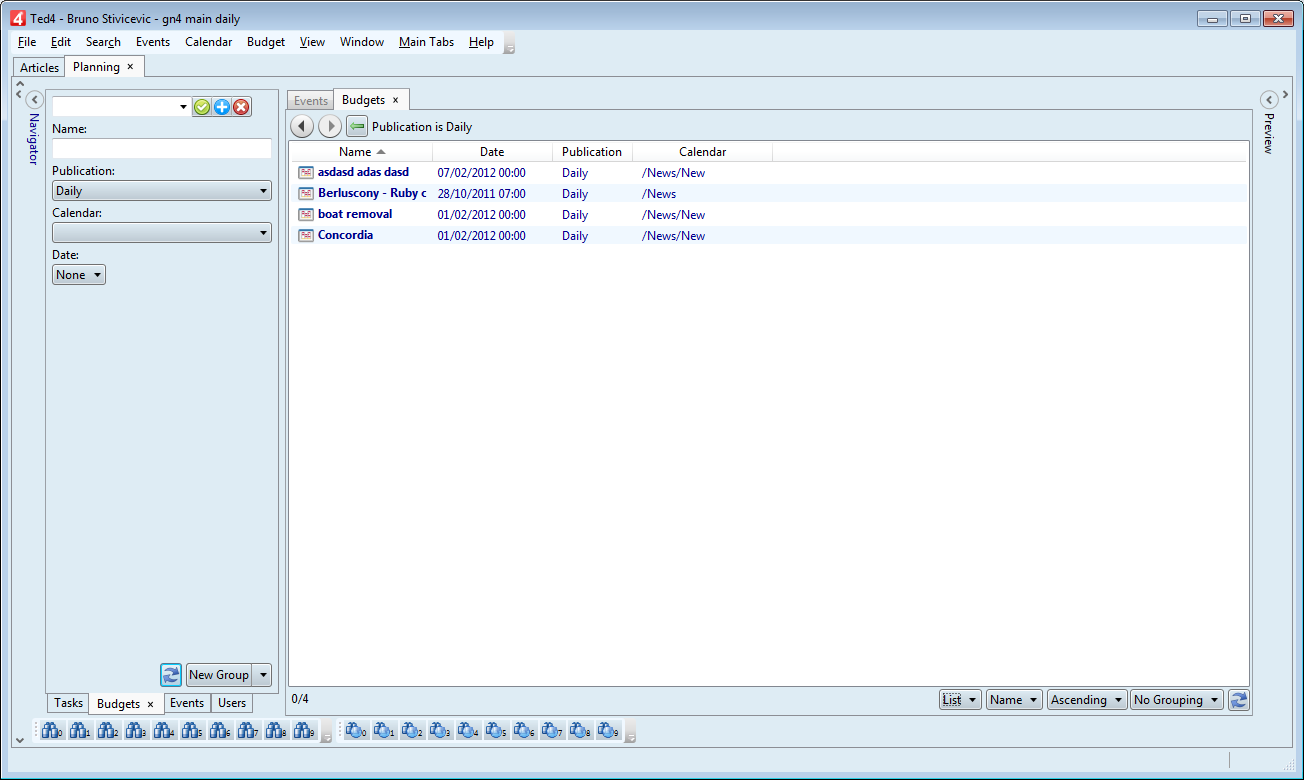The height and width of the screenshot is (780, 1304).
Task: Open the Date dropdown set to None
Action: click(79, 275)
